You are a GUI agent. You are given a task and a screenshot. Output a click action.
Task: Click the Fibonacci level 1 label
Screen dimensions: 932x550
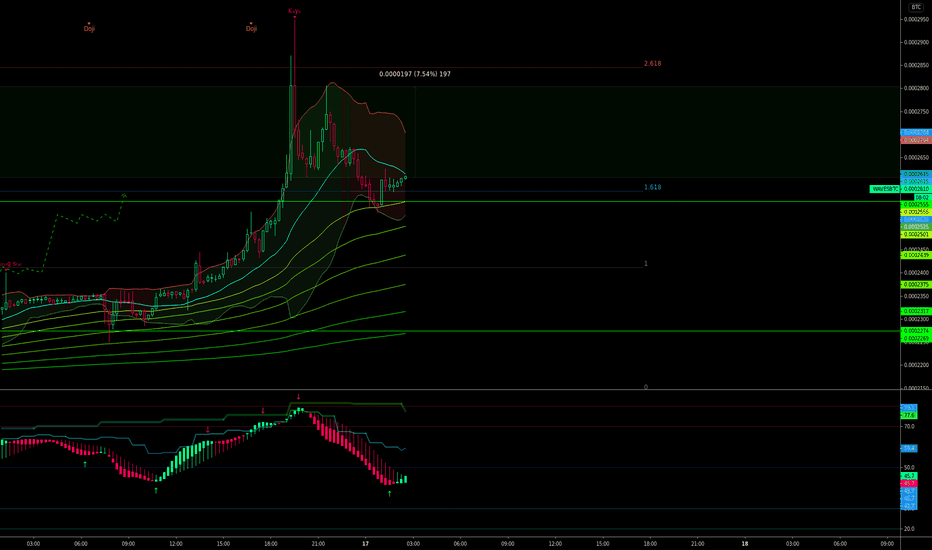[x=646, y=263]
